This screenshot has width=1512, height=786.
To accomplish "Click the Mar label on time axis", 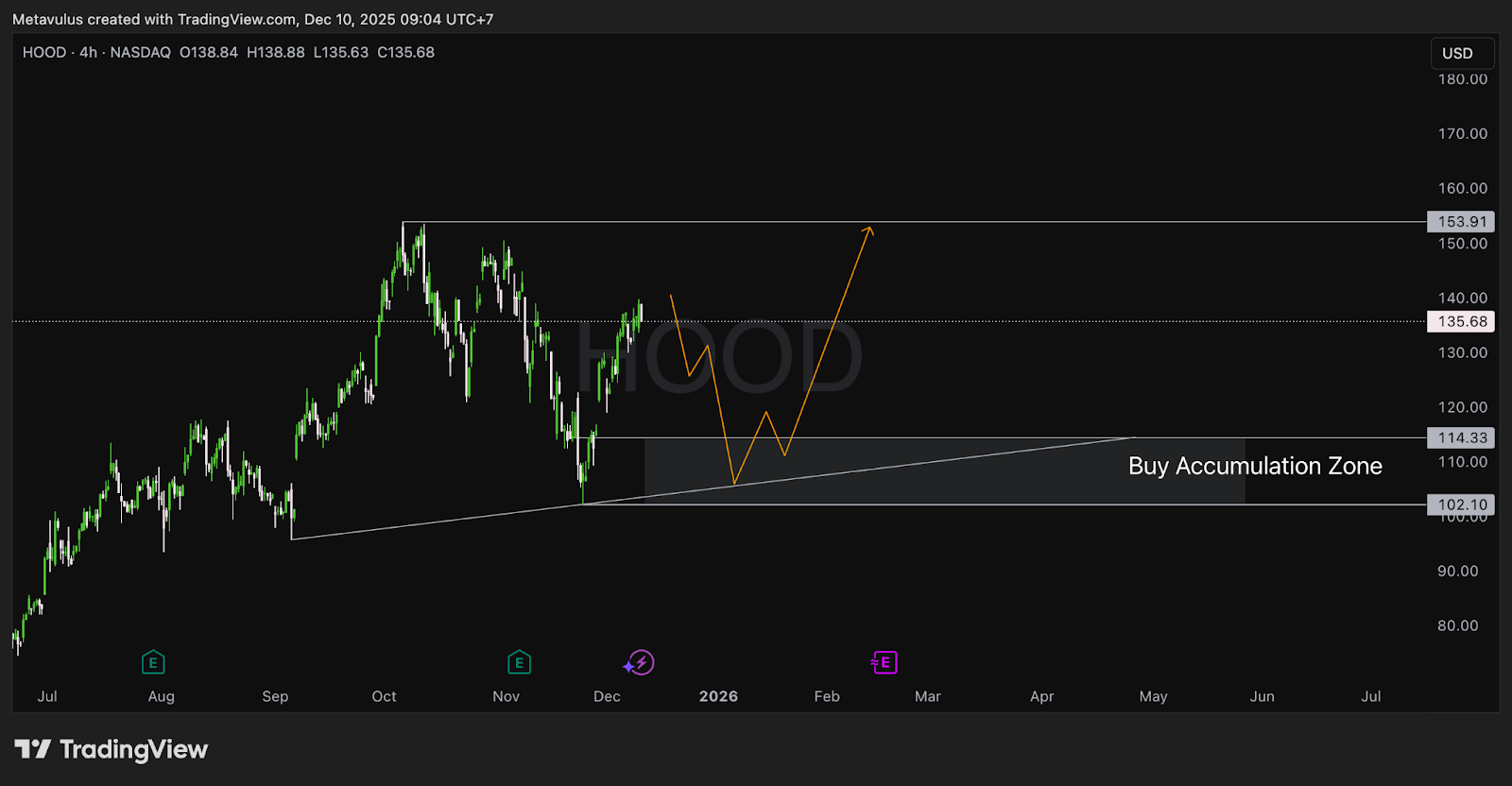I will click(927, 696).
